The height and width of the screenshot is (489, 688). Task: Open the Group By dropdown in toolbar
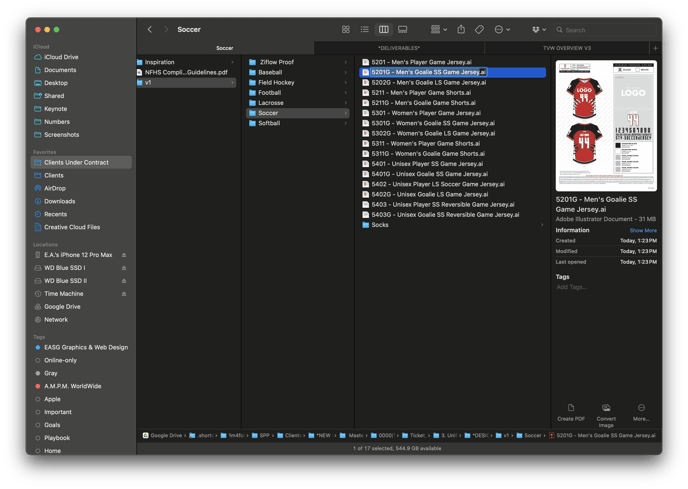point(438,30)
